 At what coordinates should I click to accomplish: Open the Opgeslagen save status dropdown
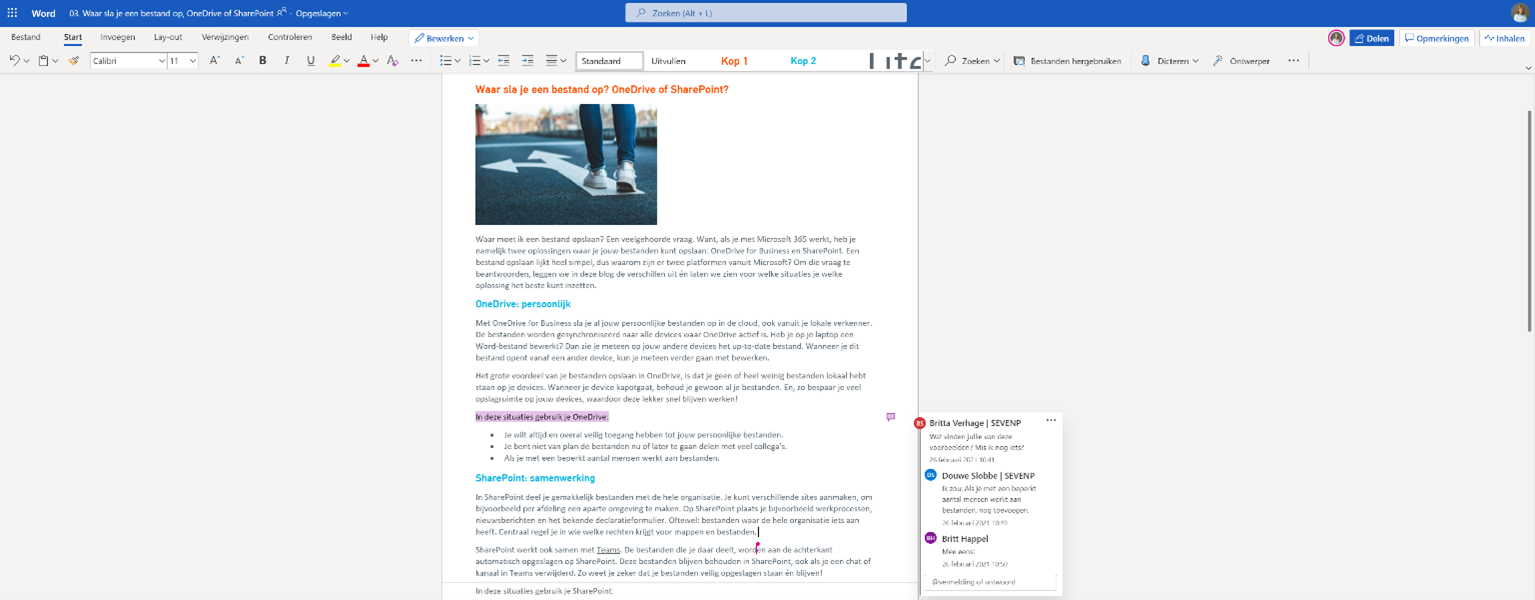click(x=321, y=13)
